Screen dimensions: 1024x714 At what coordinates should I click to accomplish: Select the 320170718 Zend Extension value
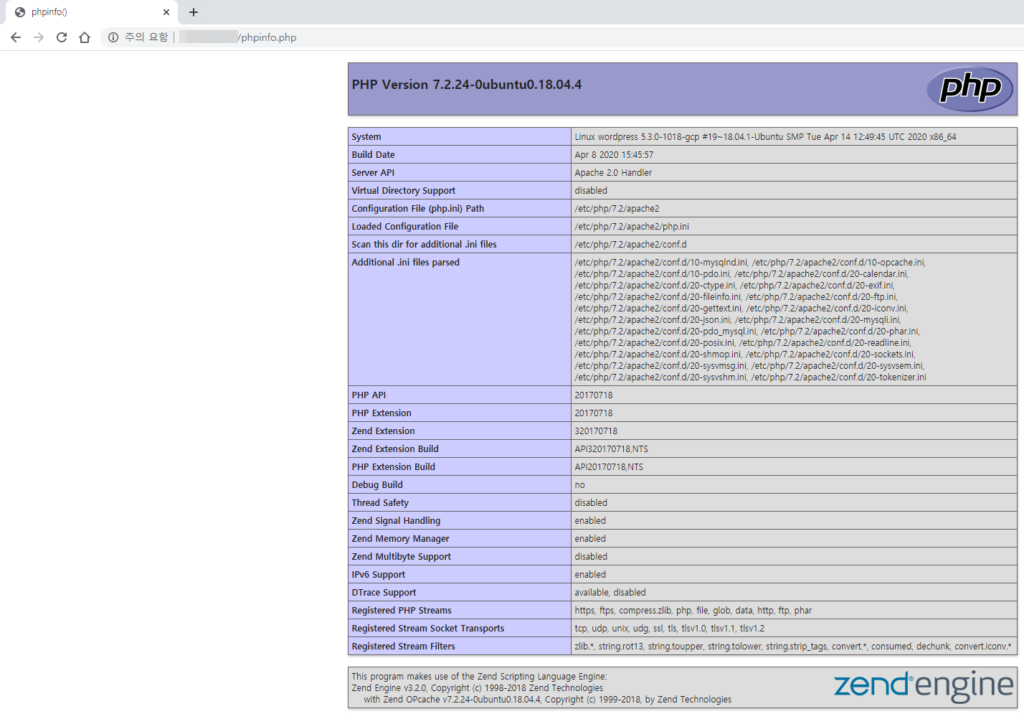click(596, 431)
